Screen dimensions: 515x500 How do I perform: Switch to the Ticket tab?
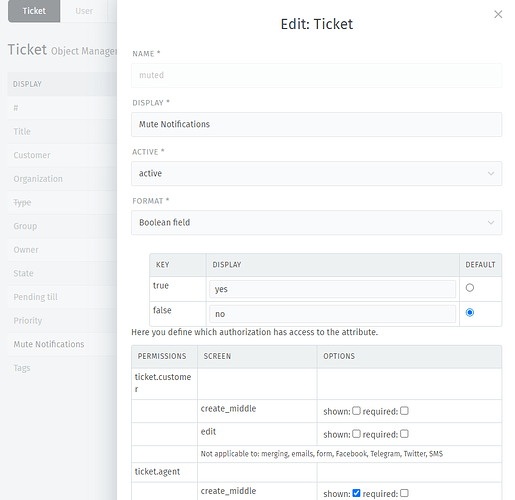(34, 11)
